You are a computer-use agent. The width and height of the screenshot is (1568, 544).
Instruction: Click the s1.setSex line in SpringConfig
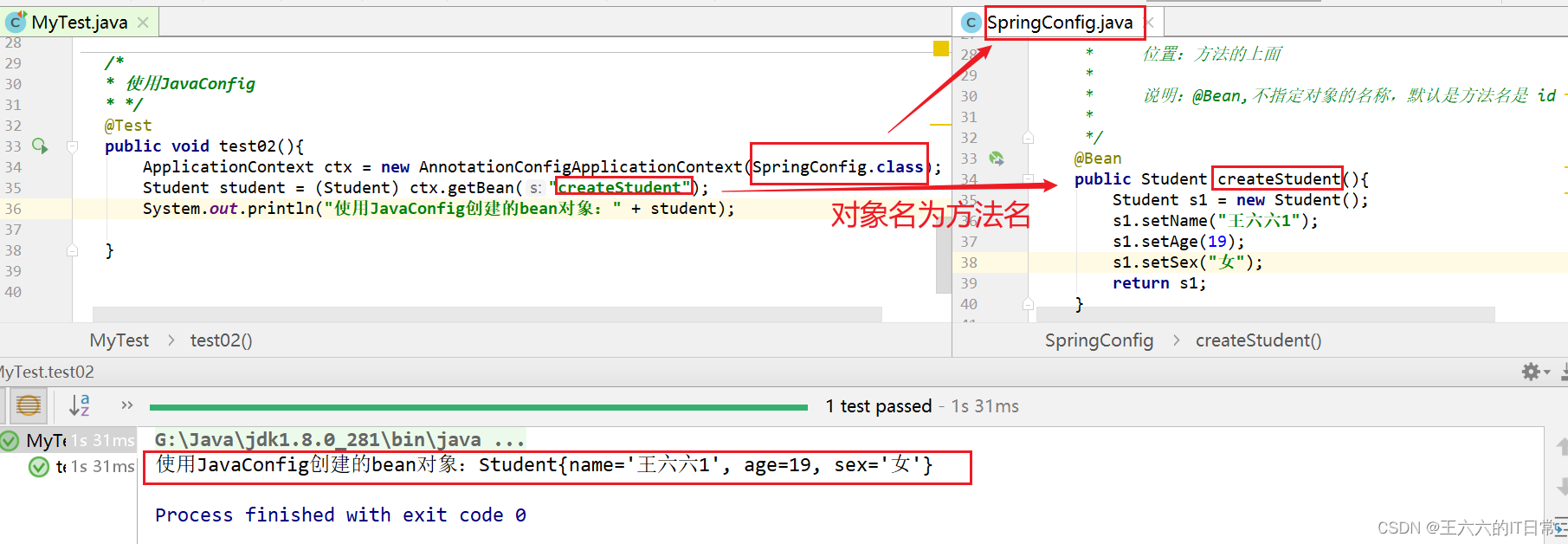point(1188,262)
